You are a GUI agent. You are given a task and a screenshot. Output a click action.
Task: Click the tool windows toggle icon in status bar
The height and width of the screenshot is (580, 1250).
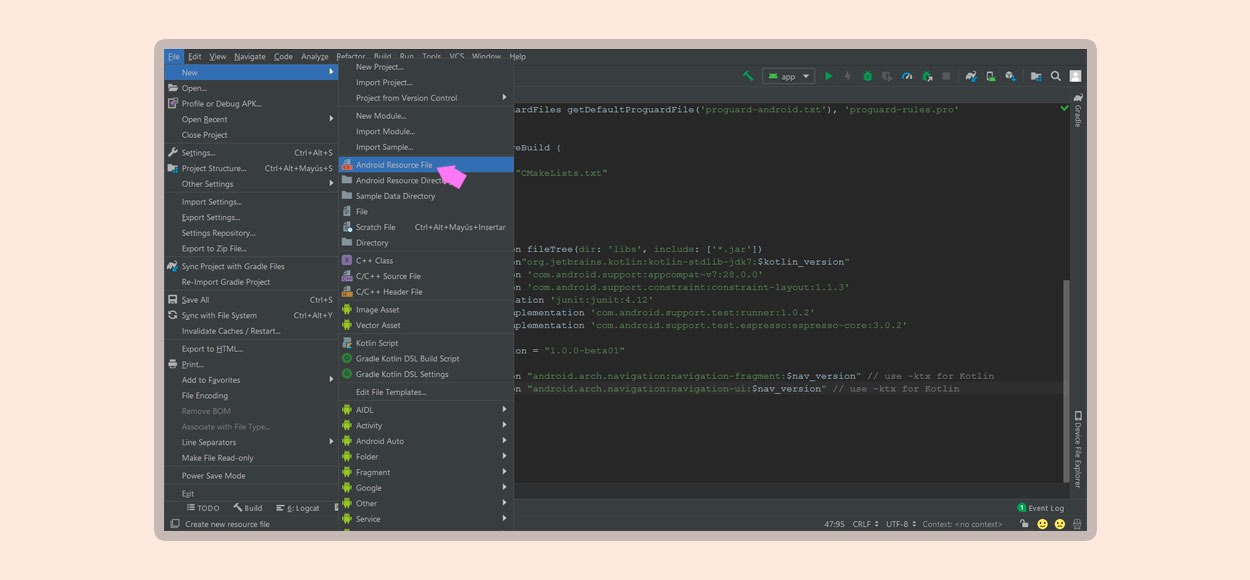[x=175, y=524]
